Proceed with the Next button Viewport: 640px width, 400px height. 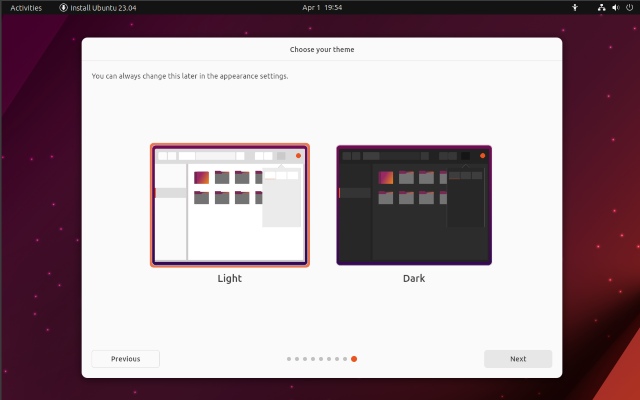pyautogui.click(x=518, y=358)
